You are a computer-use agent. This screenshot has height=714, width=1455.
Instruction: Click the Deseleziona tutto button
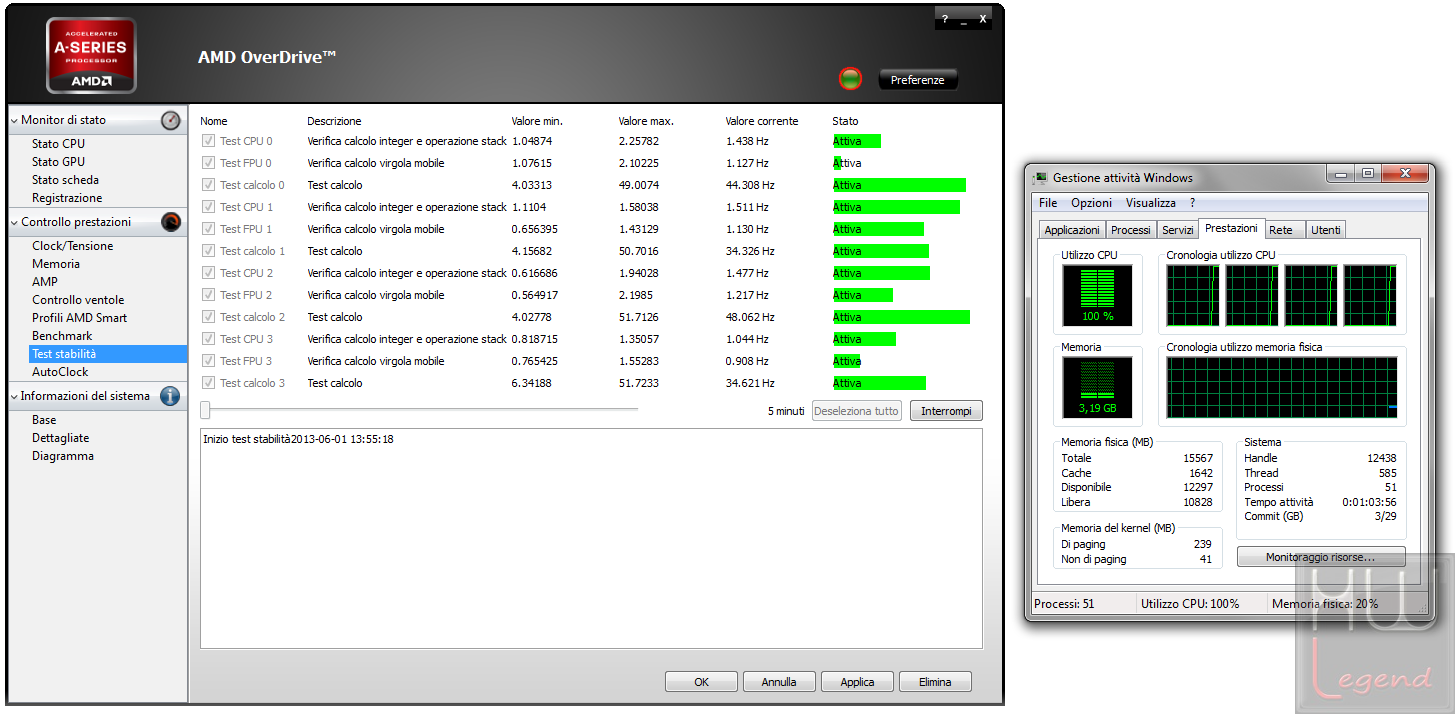point(857,411)
